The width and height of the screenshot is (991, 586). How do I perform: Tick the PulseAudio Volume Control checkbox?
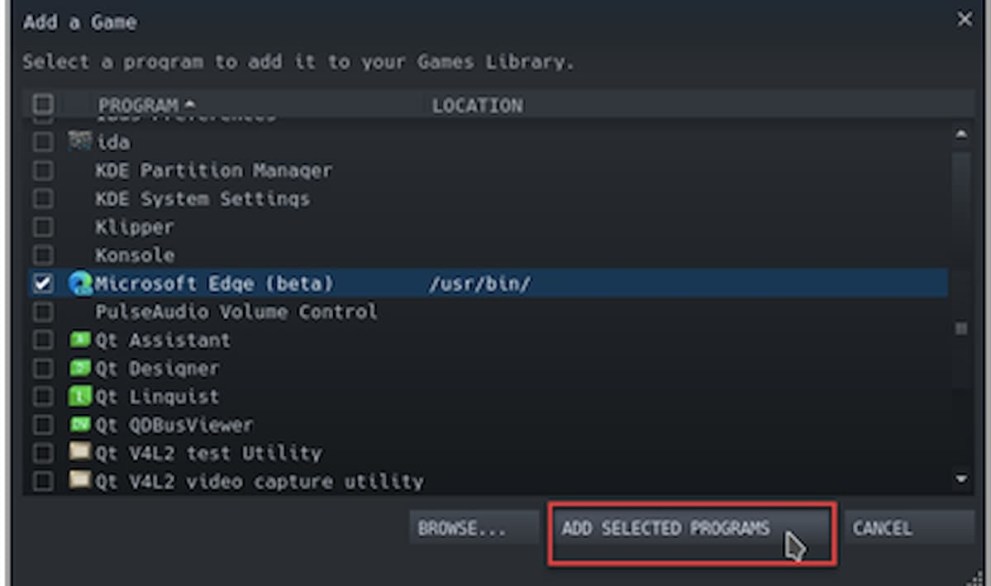[x=42, y=312]
